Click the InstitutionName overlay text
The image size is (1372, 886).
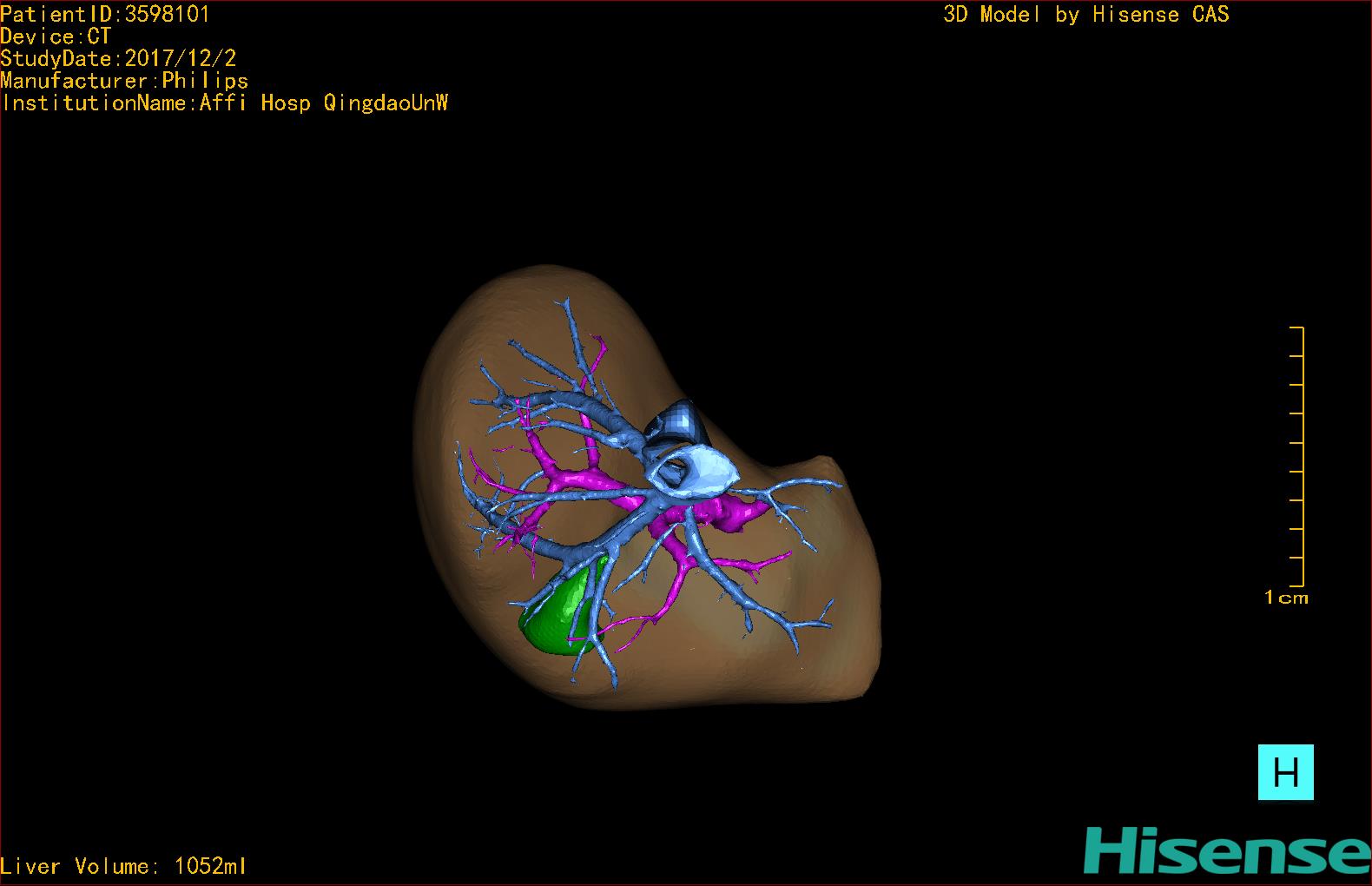(x=225, y=103)
